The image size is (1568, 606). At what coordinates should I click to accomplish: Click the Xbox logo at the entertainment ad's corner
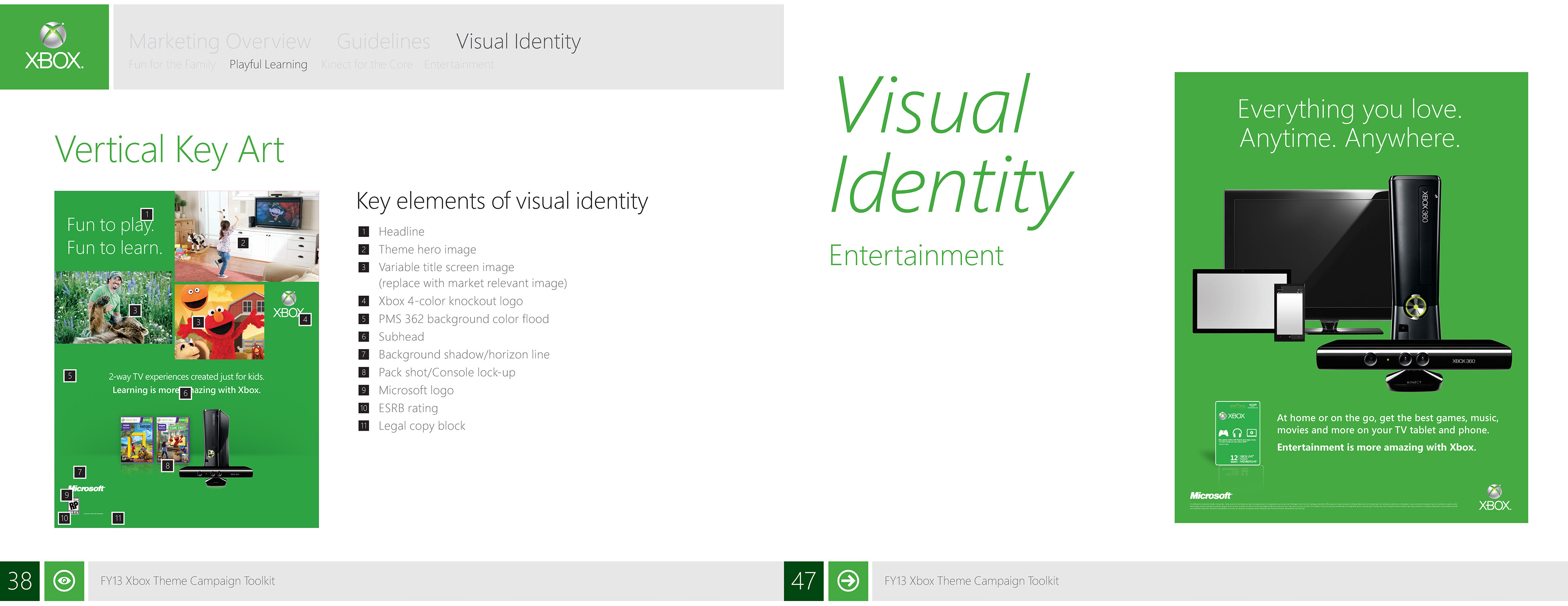point(1495,498)
